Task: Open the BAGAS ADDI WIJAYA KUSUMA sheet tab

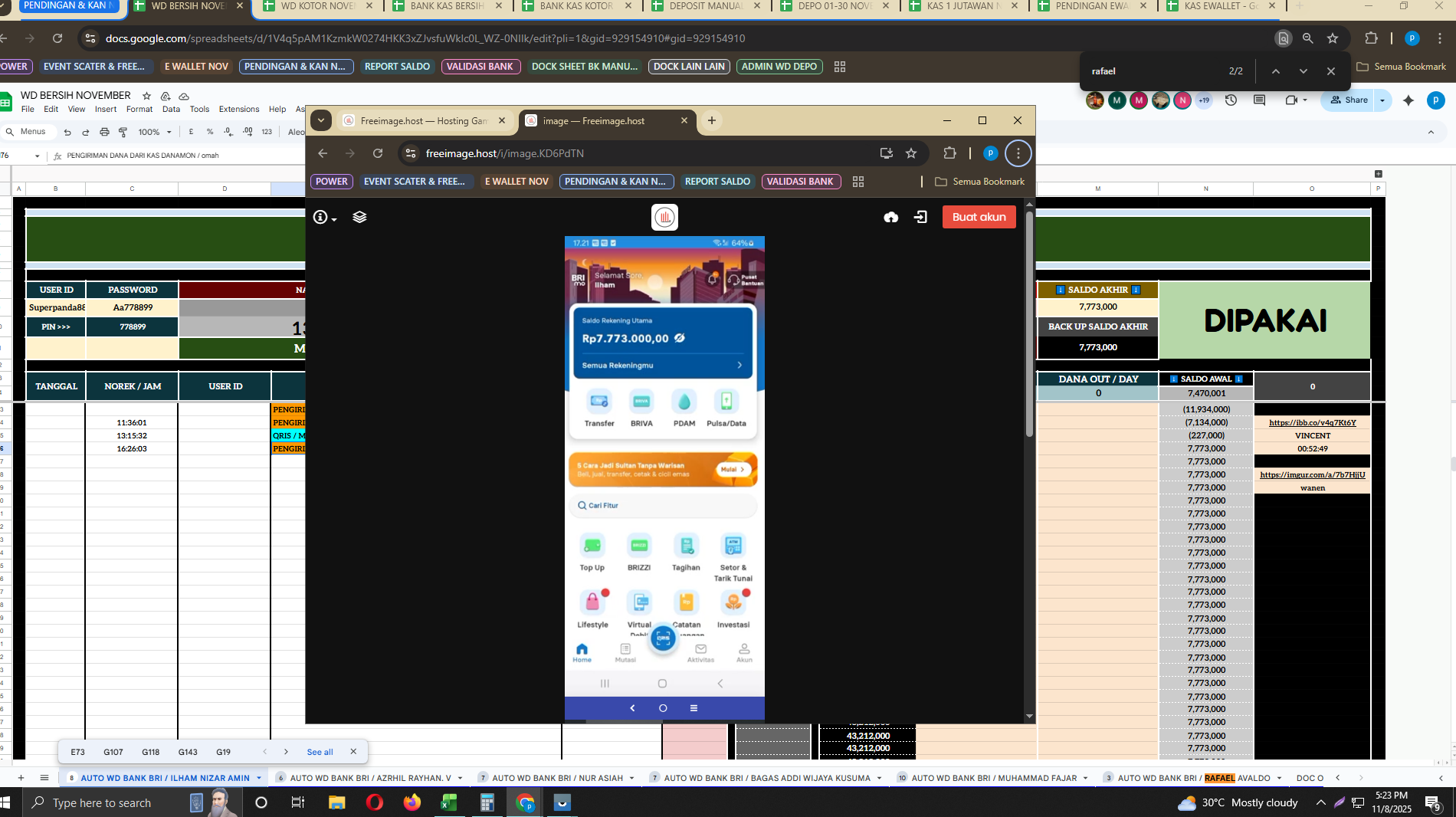Action: click(766, 778)
